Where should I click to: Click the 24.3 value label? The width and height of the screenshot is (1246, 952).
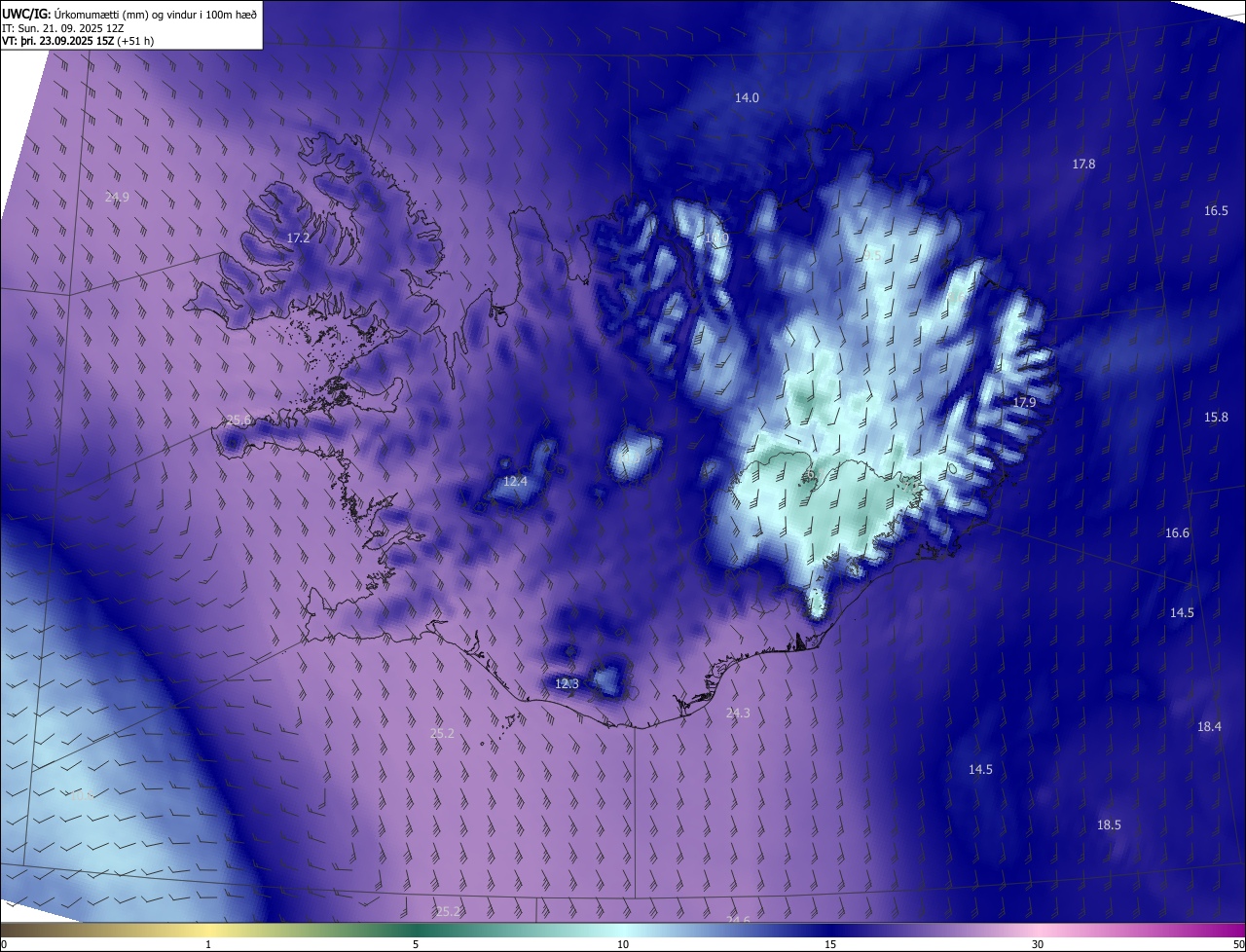tap(738, 714)
